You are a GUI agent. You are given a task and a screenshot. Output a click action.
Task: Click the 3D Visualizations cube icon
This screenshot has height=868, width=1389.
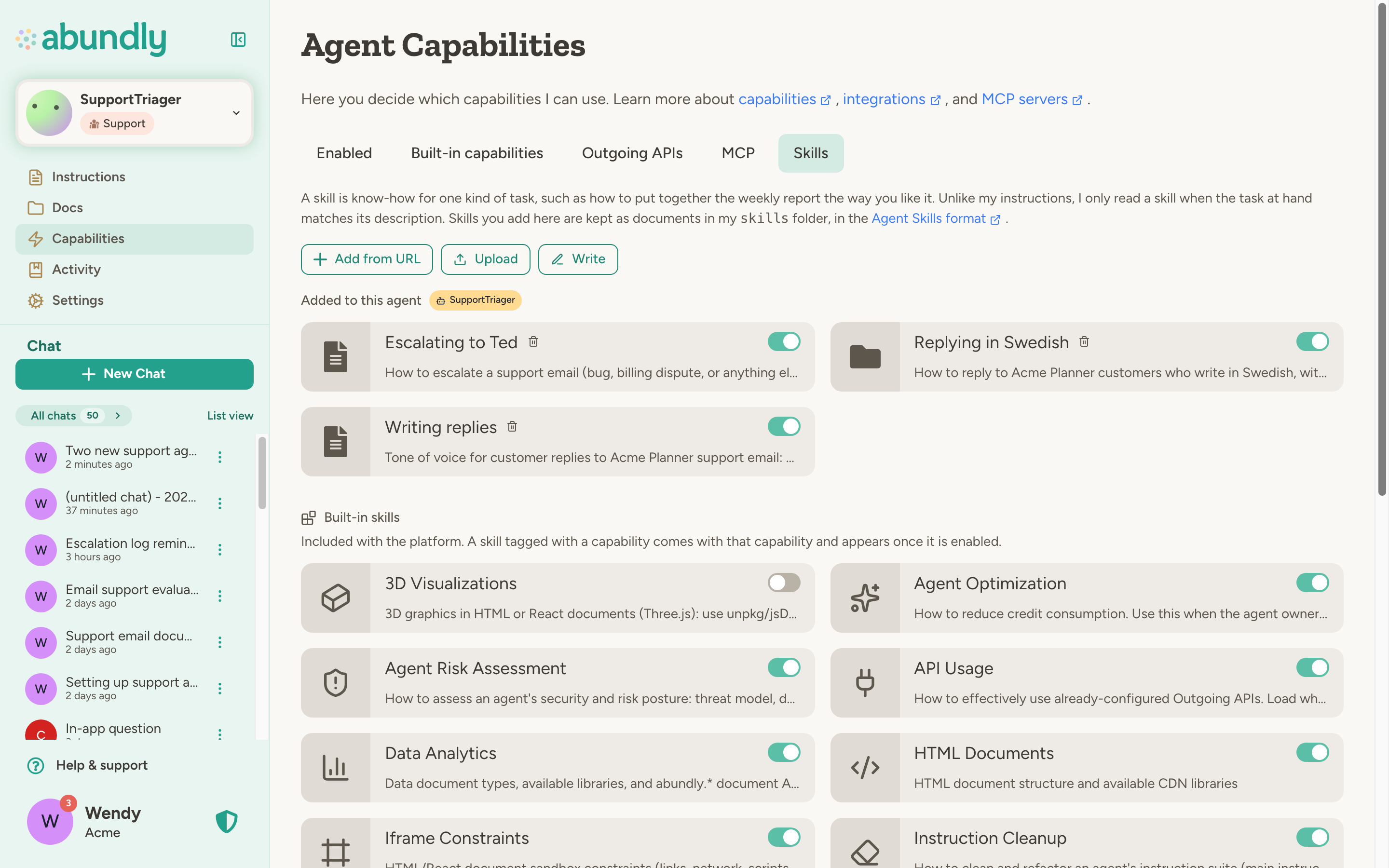(x=336, y=597)
